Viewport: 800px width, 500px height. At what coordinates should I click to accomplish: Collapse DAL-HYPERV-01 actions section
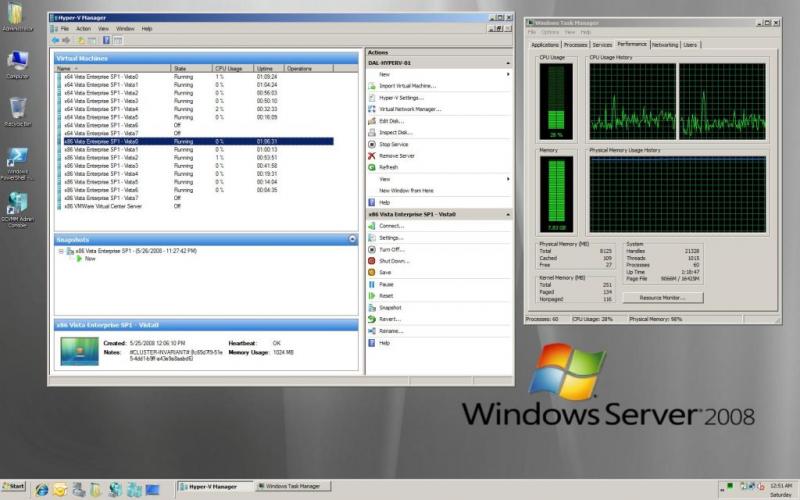point(508,63)
